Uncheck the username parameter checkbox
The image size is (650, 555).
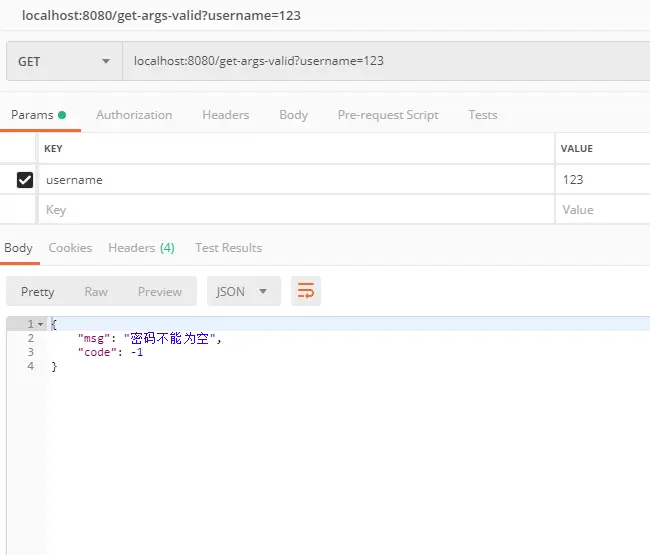point(25,180)
